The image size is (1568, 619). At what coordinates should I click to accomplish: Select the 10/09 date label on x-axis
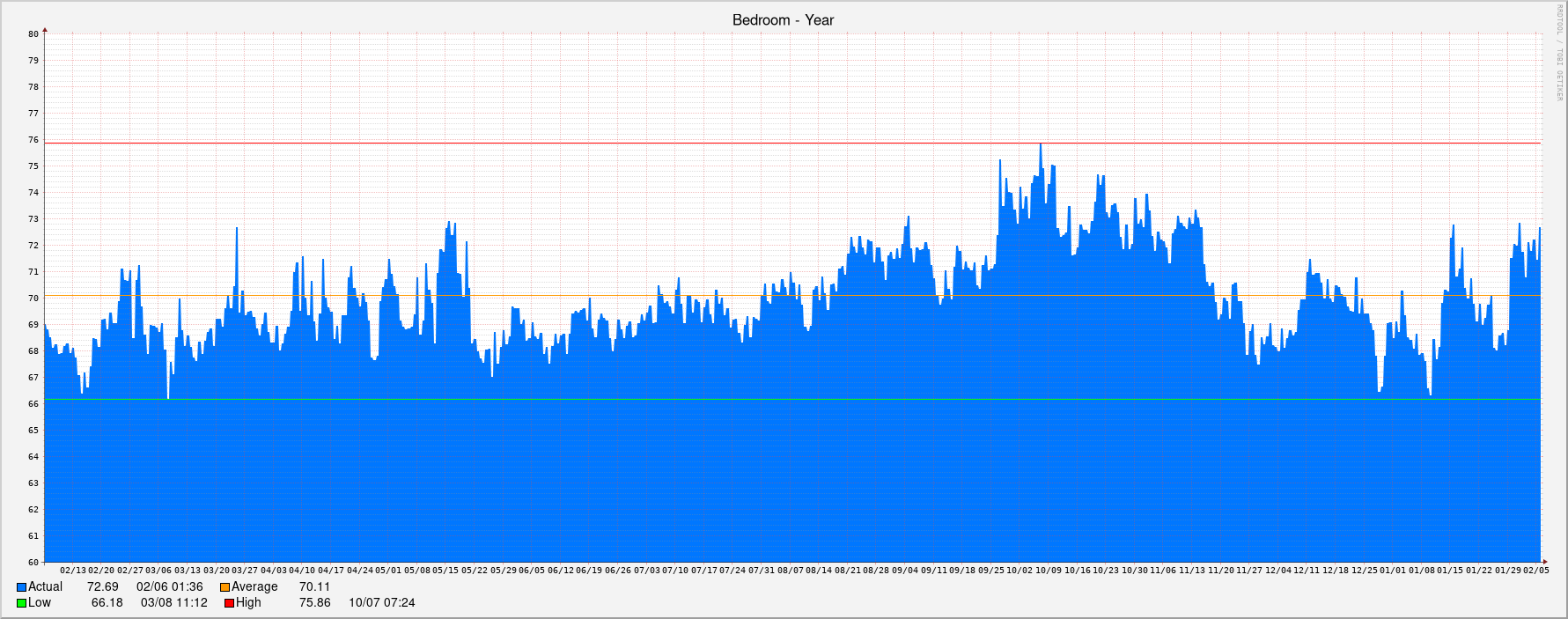pos(1048,571)
